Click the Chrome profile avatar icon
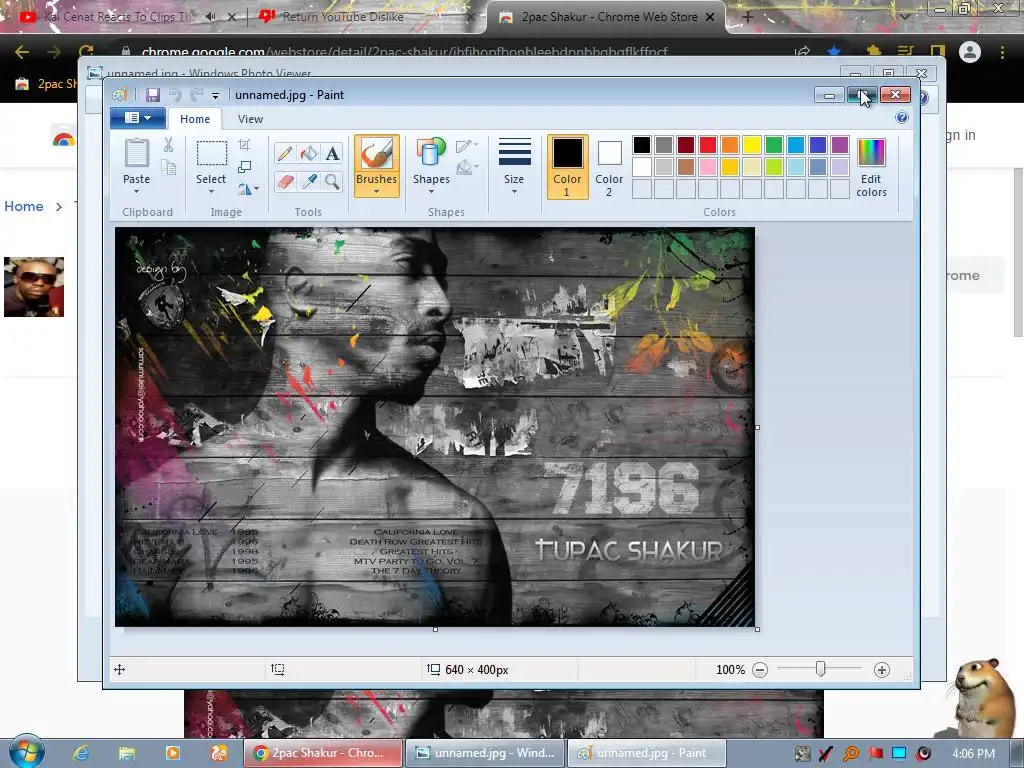Image resolution: width=1024 pixels, height=768 pixels. [970, 52]
